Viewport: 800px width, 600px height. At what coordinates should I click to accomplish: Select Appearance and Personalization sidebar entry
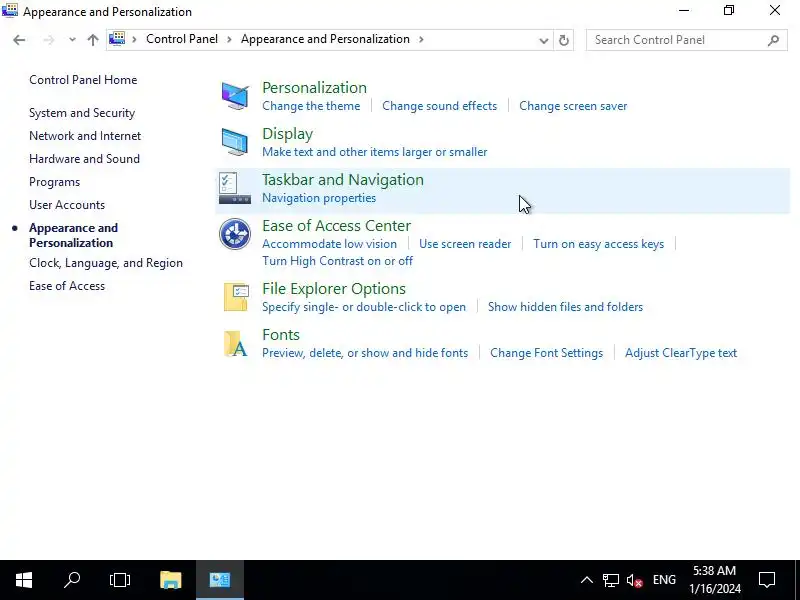point(73,235)
